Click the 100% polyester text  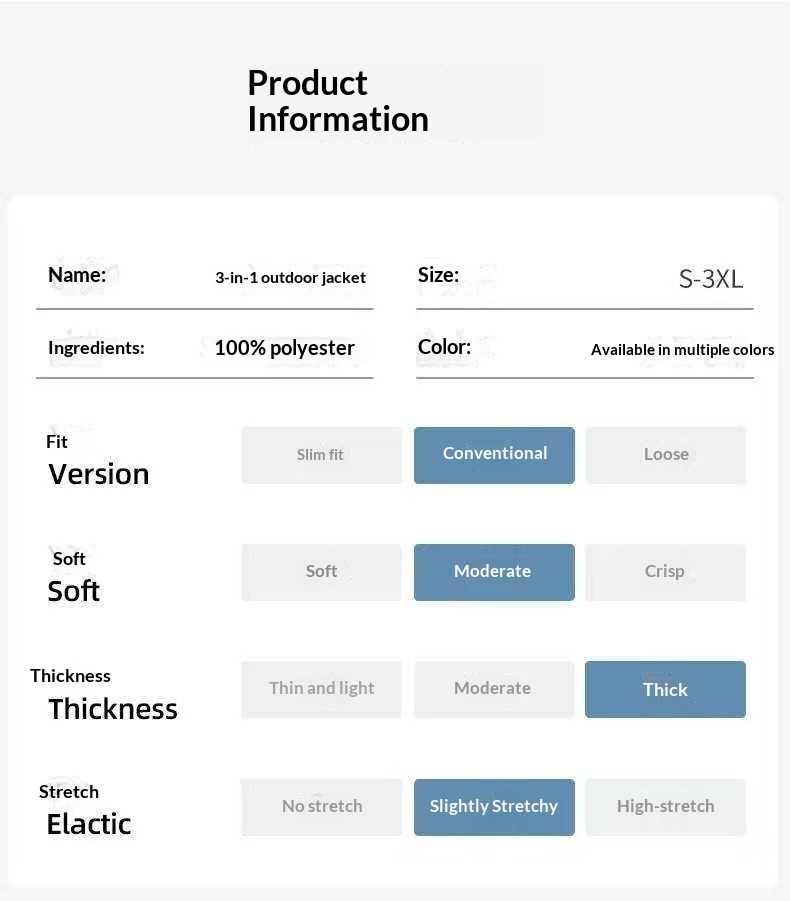click(x=284, y=348)
